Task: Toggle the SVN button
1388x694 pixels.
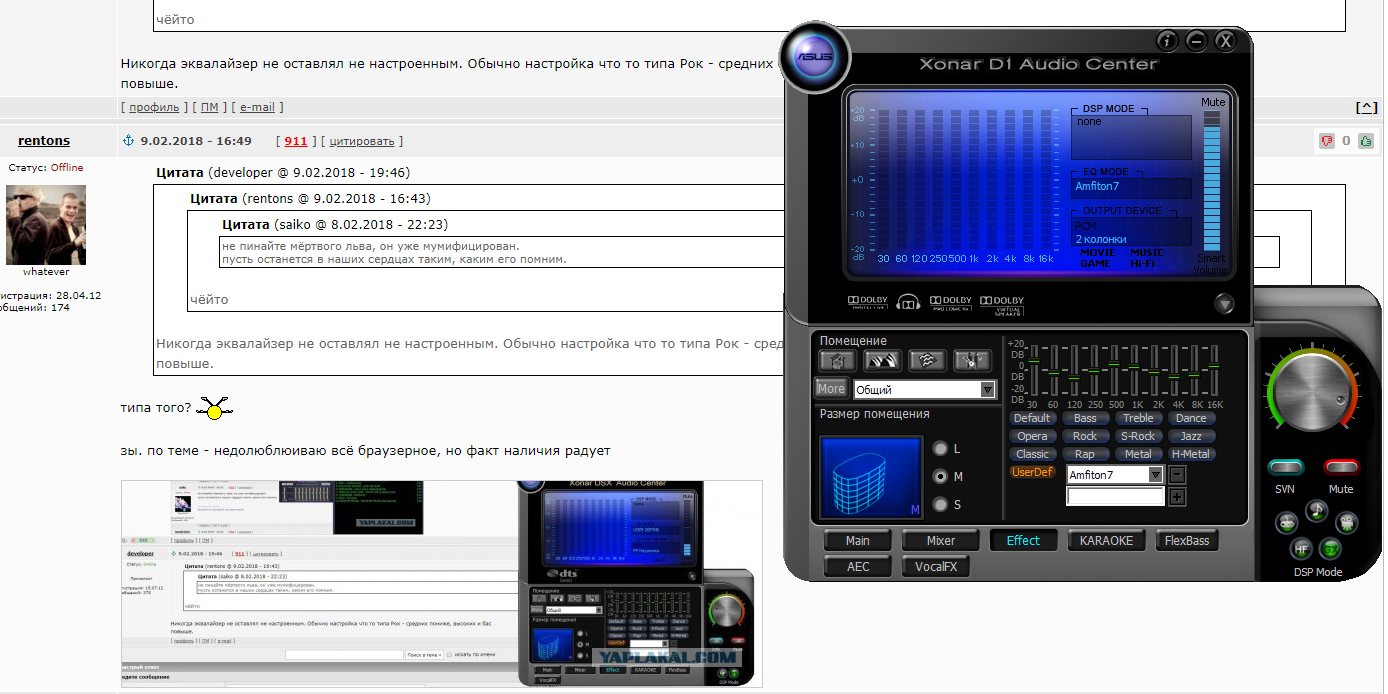Action: (1285, 467)
